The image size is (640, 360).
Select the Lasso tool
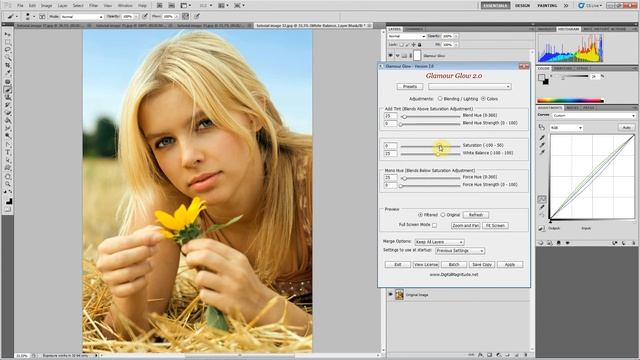click(x=8, y=50)
